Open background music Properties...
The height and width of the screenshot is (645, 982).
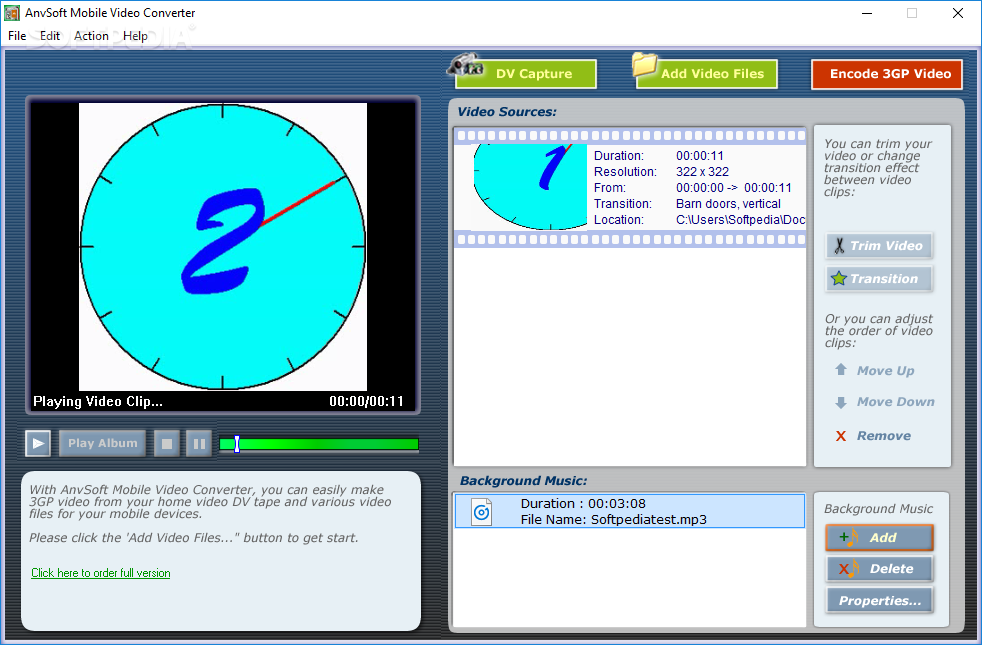point(879,601)
